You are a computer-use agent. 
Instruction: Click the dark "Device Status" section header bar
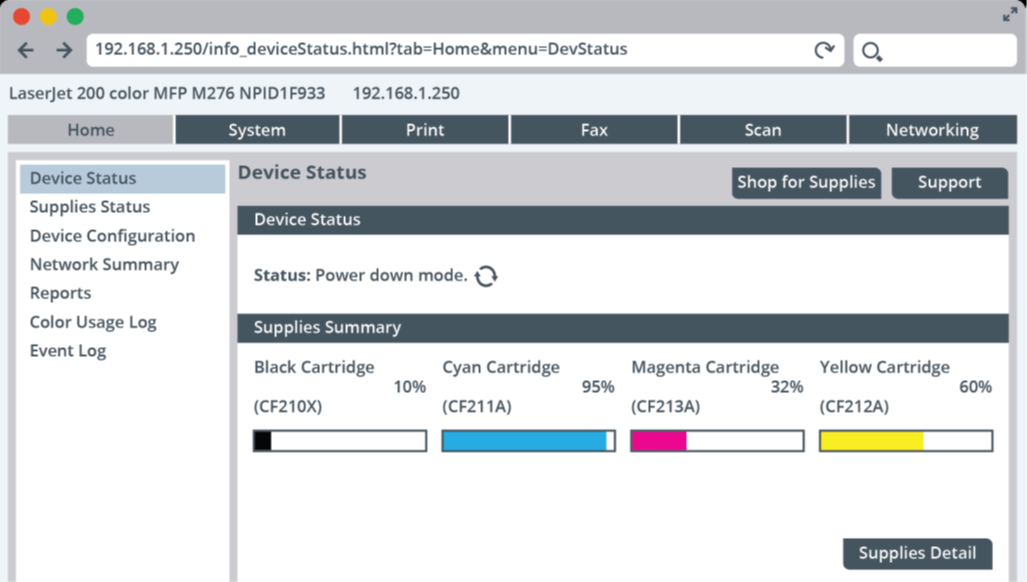click(623, 220)
